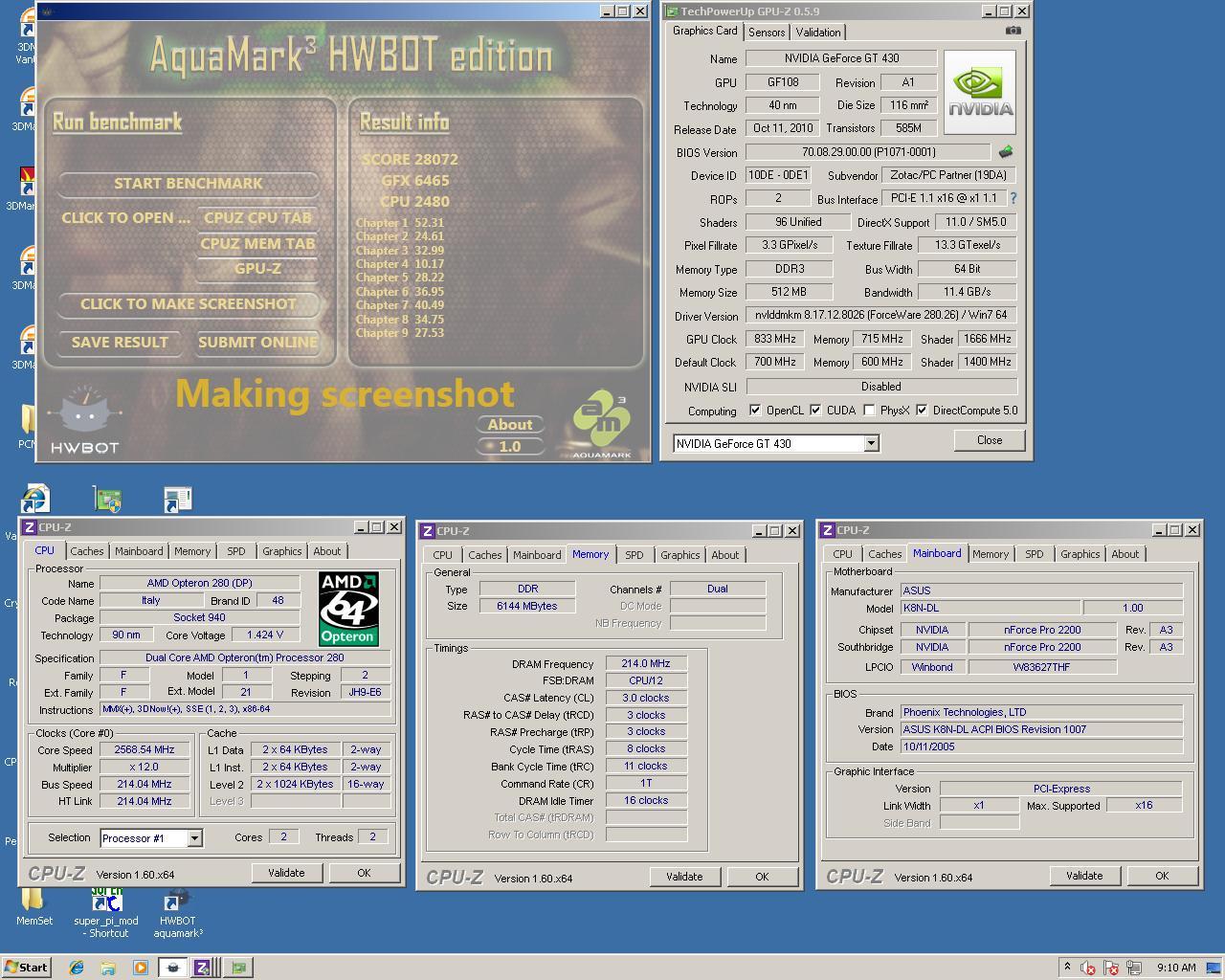Click the network tray icon
This screenshot has width=1225, height=980.
pos(1134,968)
